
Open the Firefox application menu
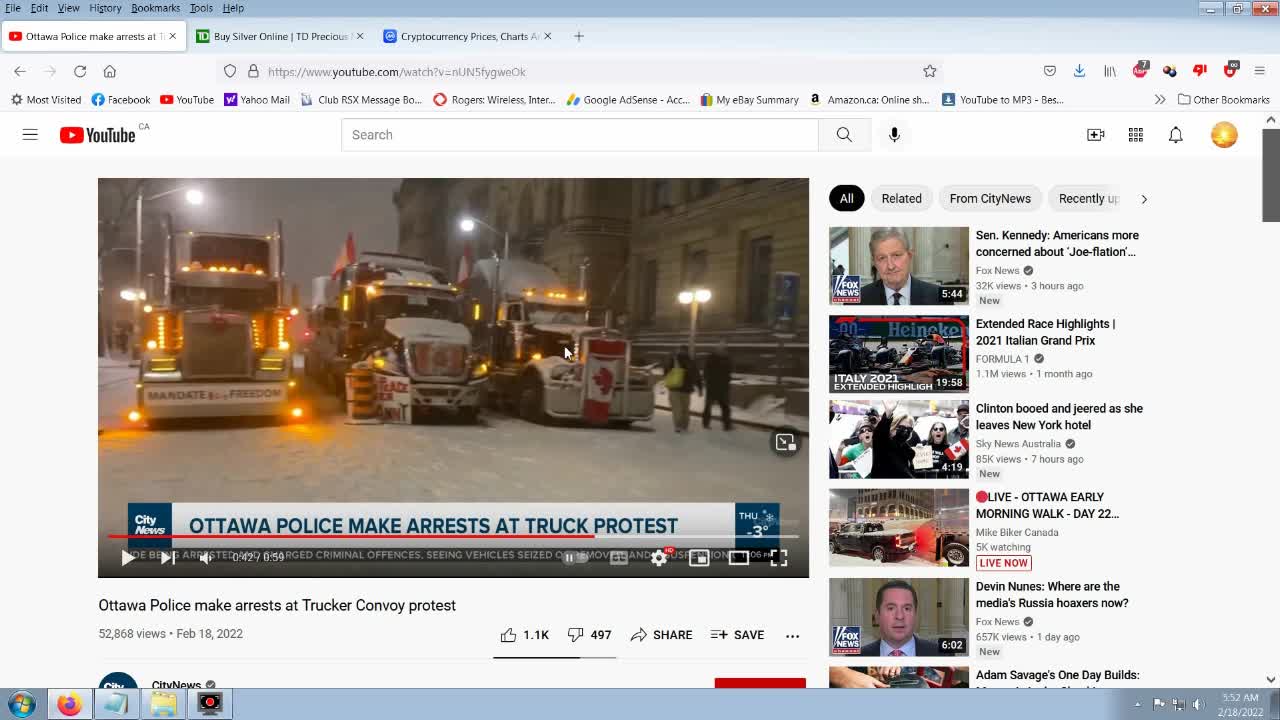[1259, 71]
